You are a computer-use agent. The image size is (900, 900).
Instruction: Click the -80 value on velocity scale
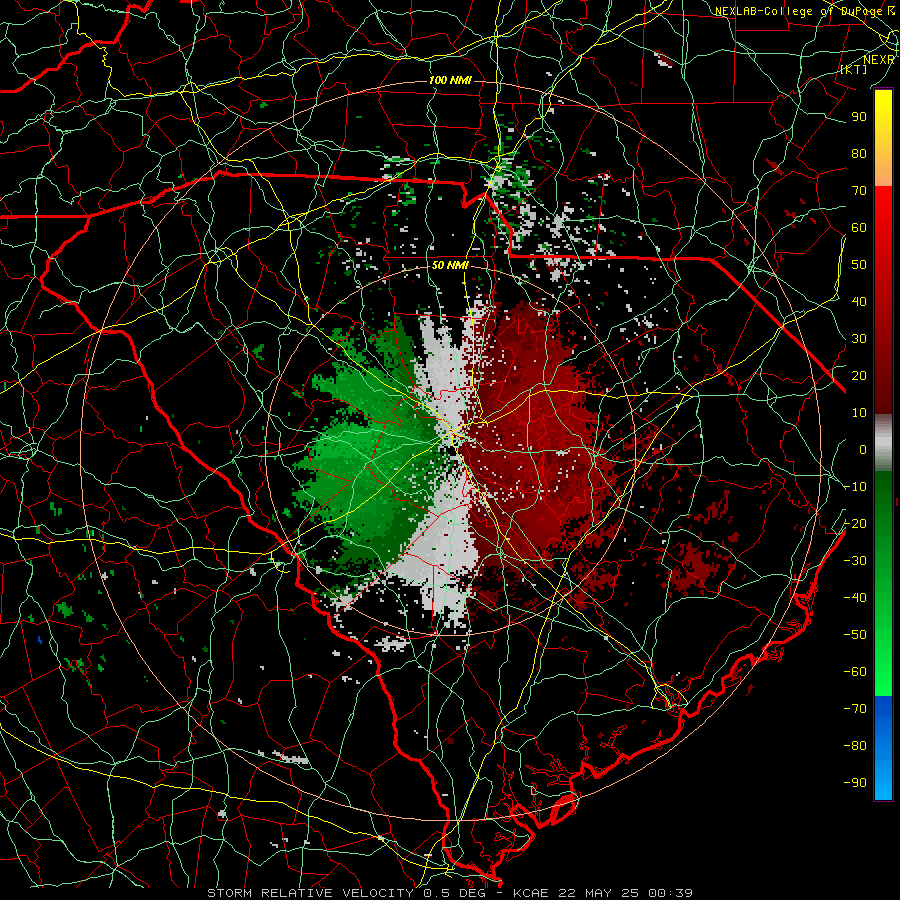pyautogui.click(x=855, y=746)
